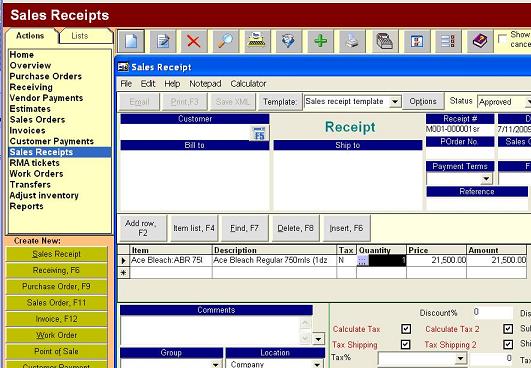Switch to the Lists tab

[80, 36]
